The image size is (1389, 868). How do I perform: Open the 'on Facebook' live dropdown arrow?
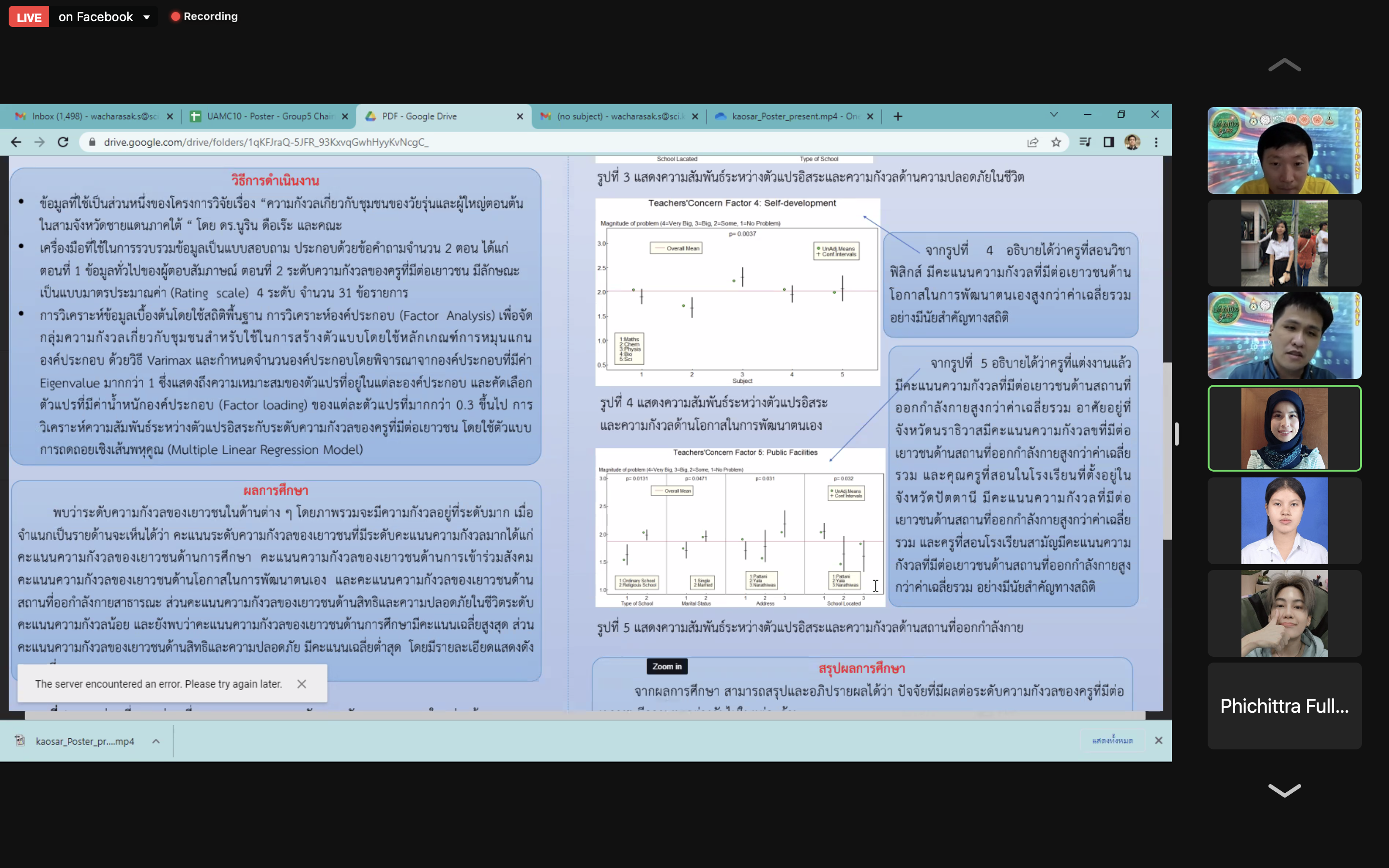click(147, 17)
